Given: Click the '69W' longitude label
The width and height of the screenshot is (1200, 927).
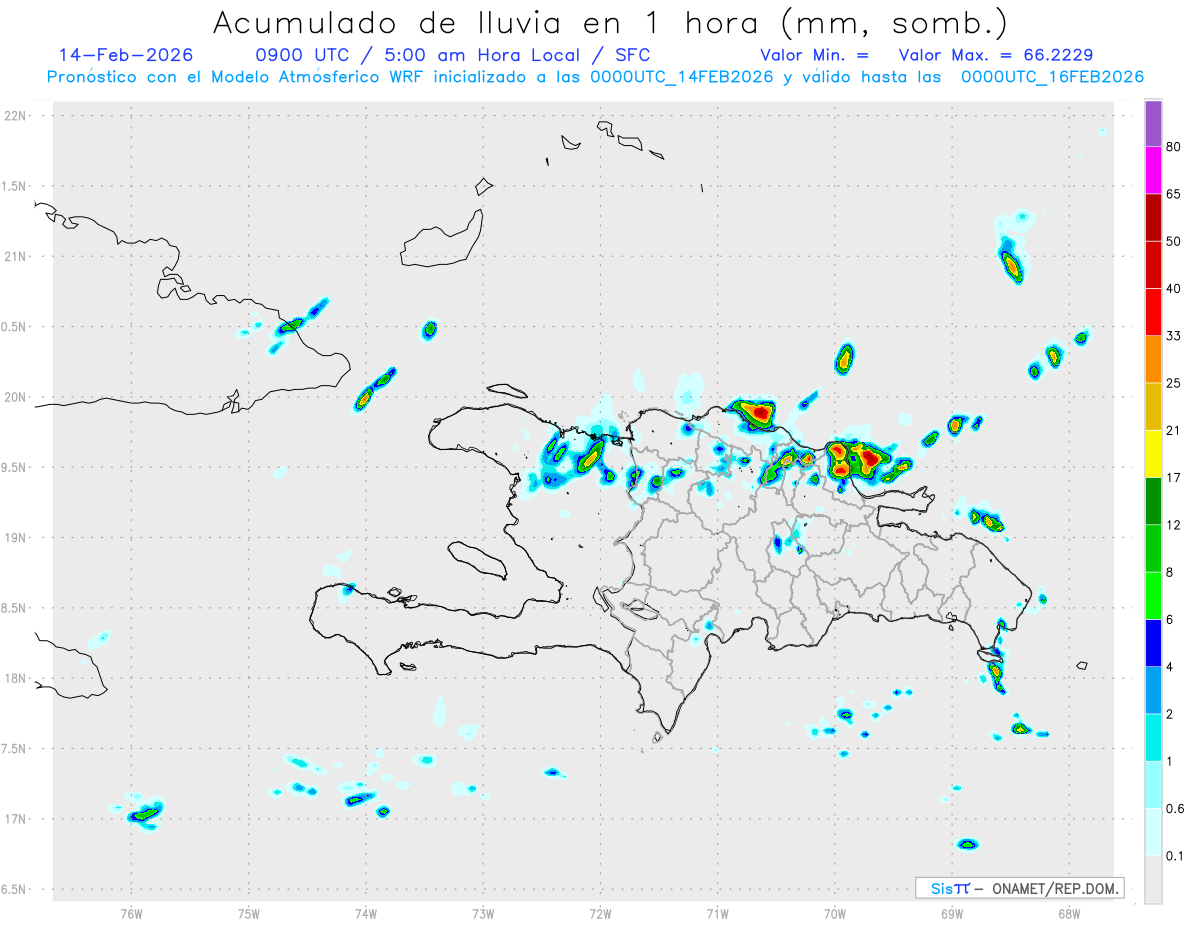Looking at the screenshot, I should pyautogui.click(x=952, y=914).
